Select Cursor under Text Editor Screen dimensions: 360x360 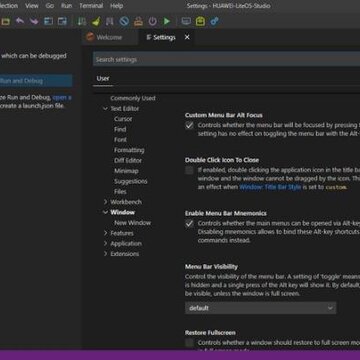(123, 119)
